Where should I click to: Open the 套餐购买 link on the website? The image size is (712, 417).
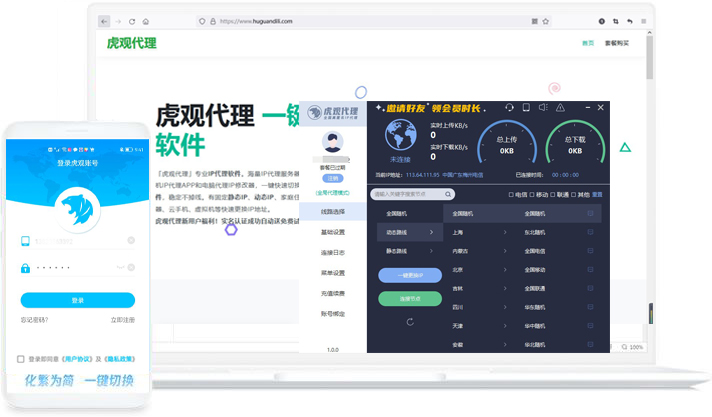point(617,43)
